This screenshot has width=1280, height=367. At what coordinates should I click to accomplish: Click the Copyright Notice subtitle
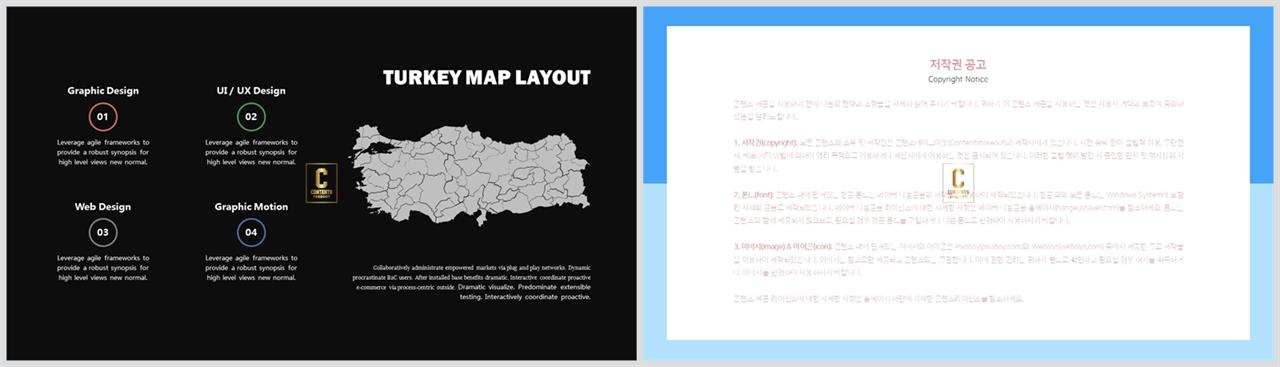pyautogui.click(x=958, y=79)
